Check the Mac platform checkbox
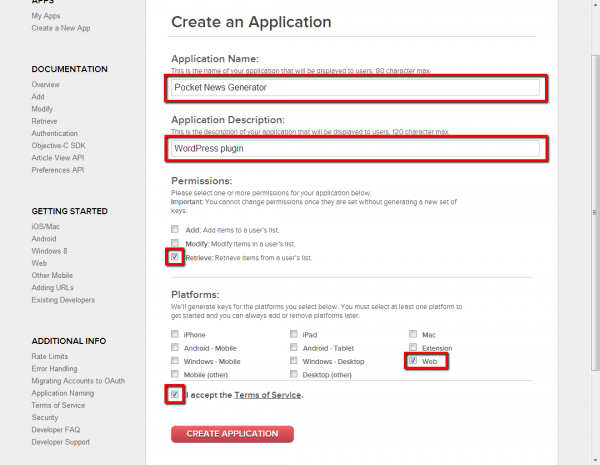The image size is (600, 465). tap(413, 334)
